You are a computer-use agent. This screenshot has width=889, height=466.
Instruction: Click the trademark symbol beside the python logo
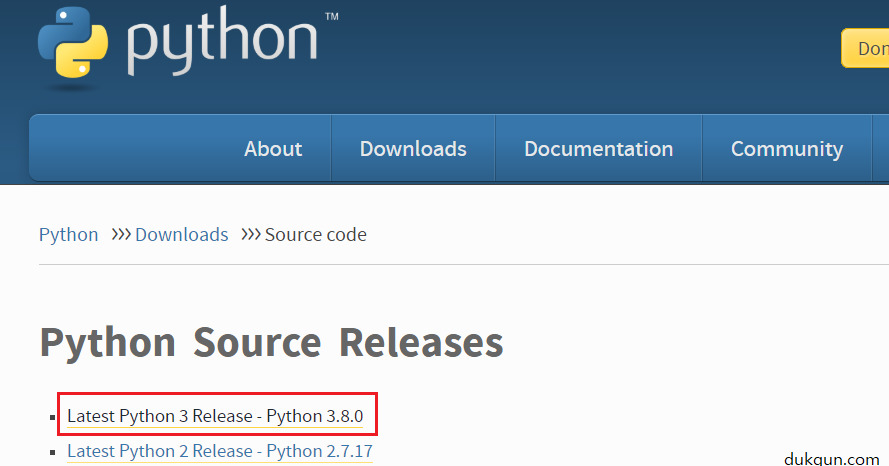click(x=331, y=17)
